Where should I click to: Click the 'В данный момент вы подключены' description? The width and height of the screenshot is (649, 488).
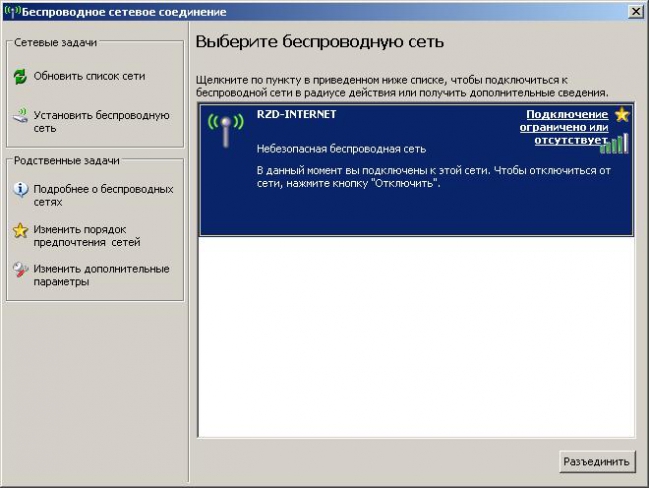tap(433, 177)
